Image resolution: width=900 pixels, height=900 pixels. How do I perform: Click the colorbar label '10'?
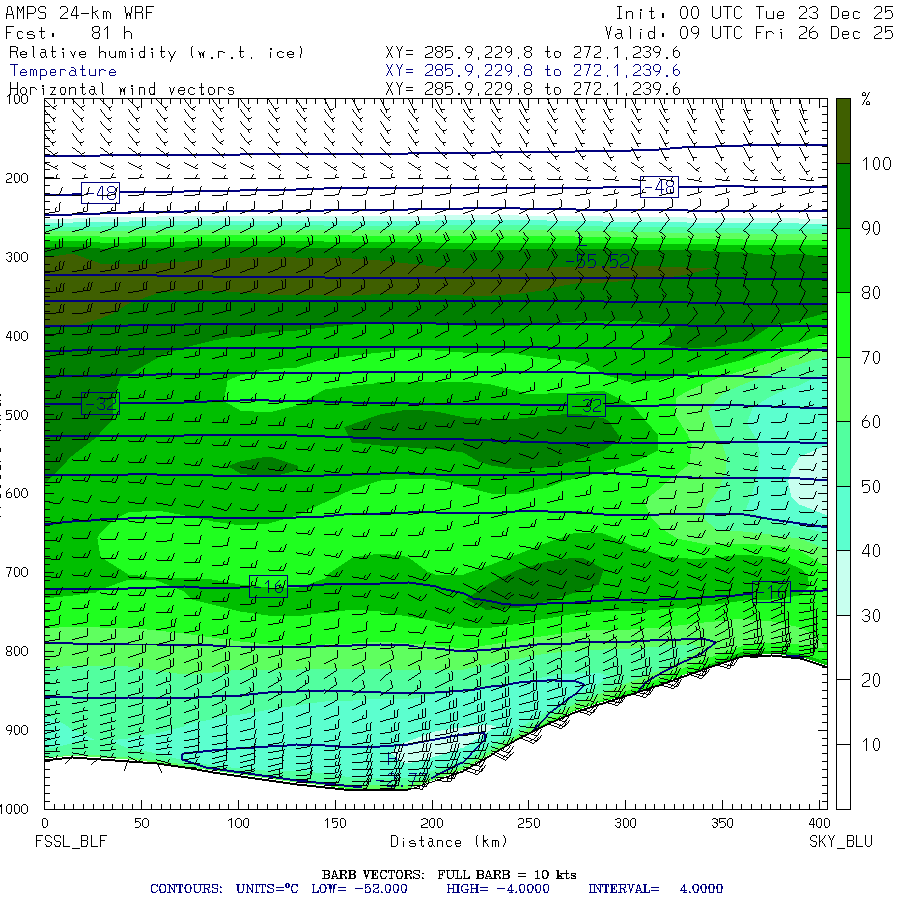tap(871, 745)
